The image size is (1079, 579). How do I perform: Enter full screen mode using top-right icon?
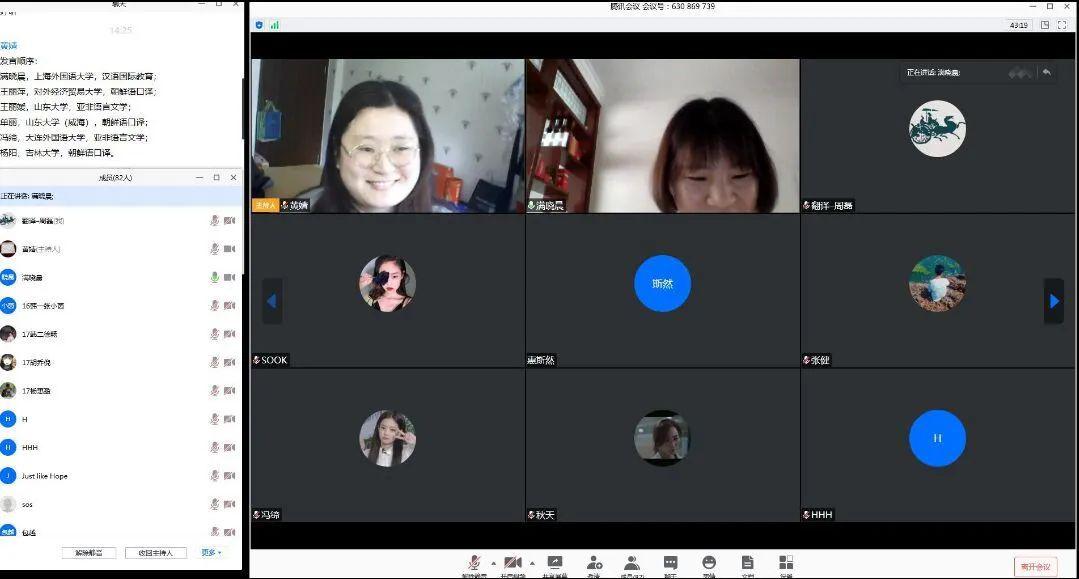click(1064, 25)
